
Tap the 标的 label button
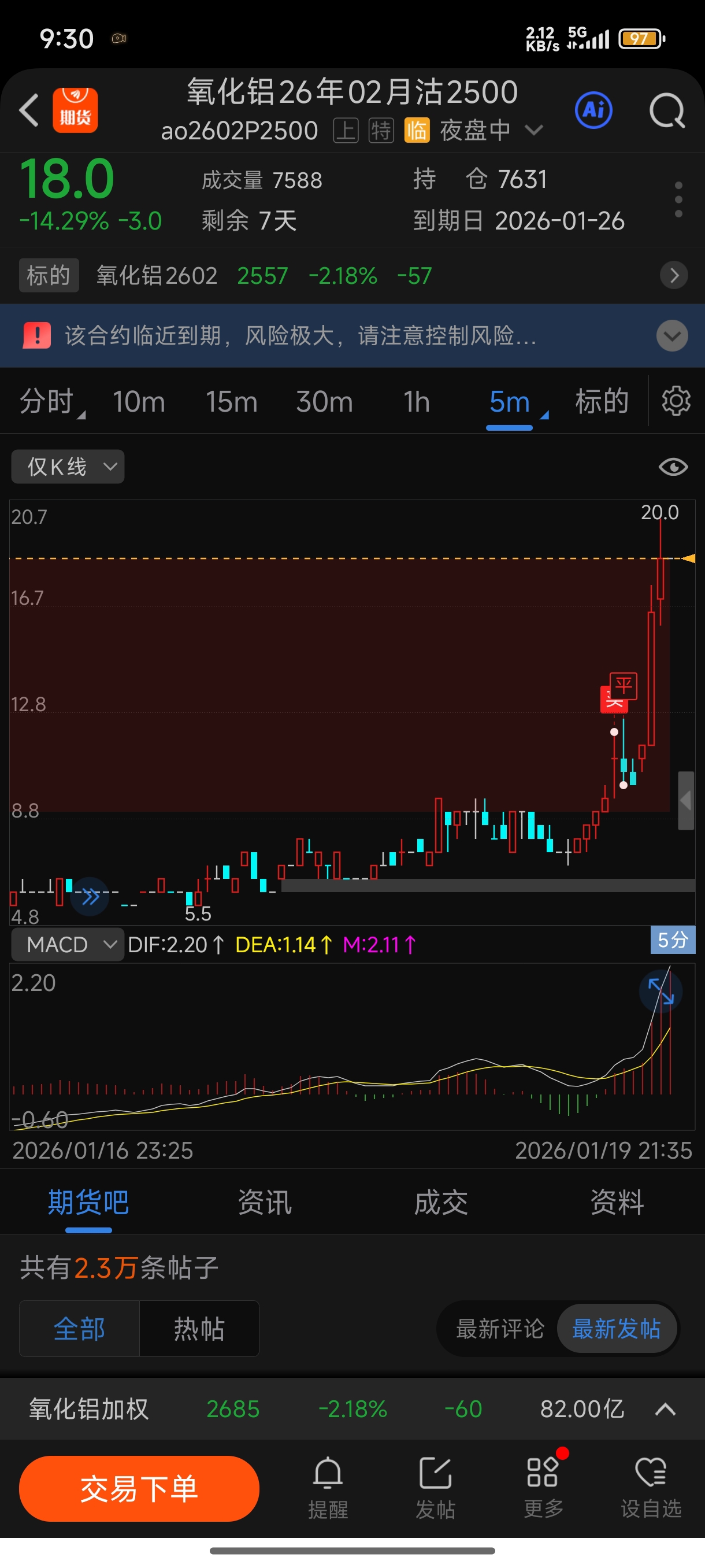coord(49,276)
